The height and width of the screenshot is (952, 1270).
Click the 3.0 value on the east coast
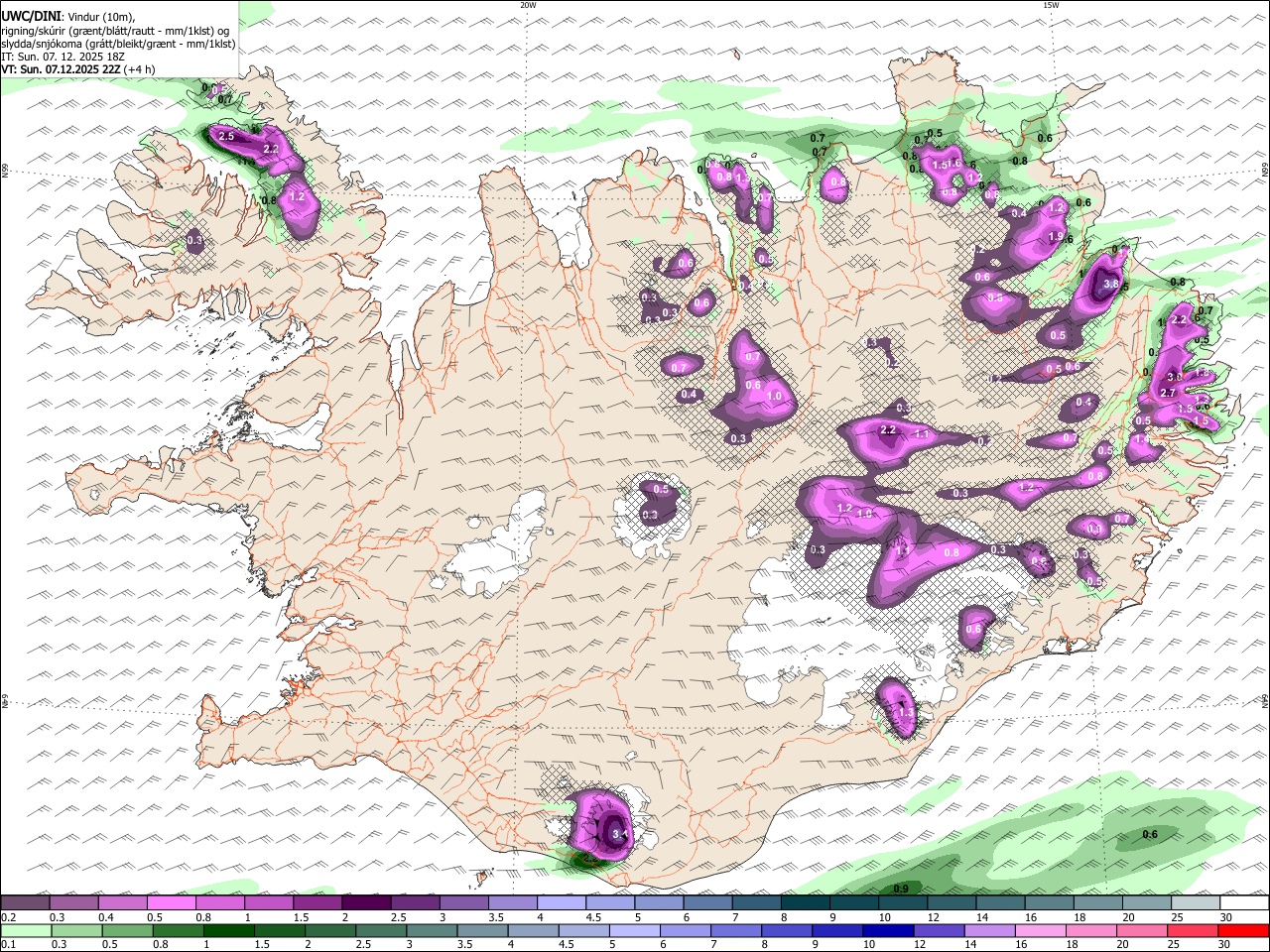(x=1175, y=377)
